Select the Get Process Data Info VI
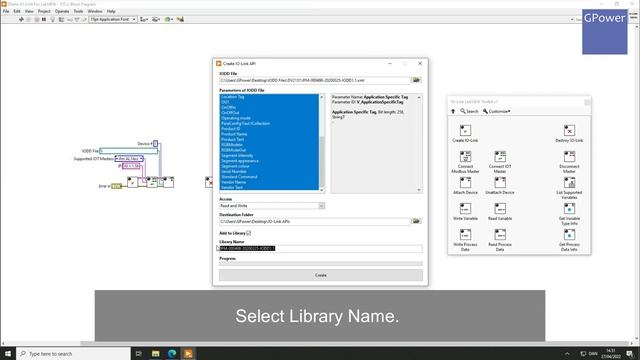 (x=569, y=235)
